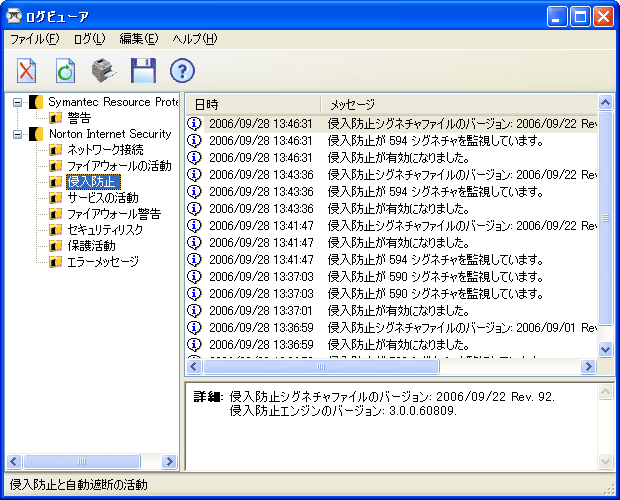620x500 pixels.
Task: Click detail text 侵入防止エンジンのバージョン: 3.0.0.60809
Action: tap(343, 411)
